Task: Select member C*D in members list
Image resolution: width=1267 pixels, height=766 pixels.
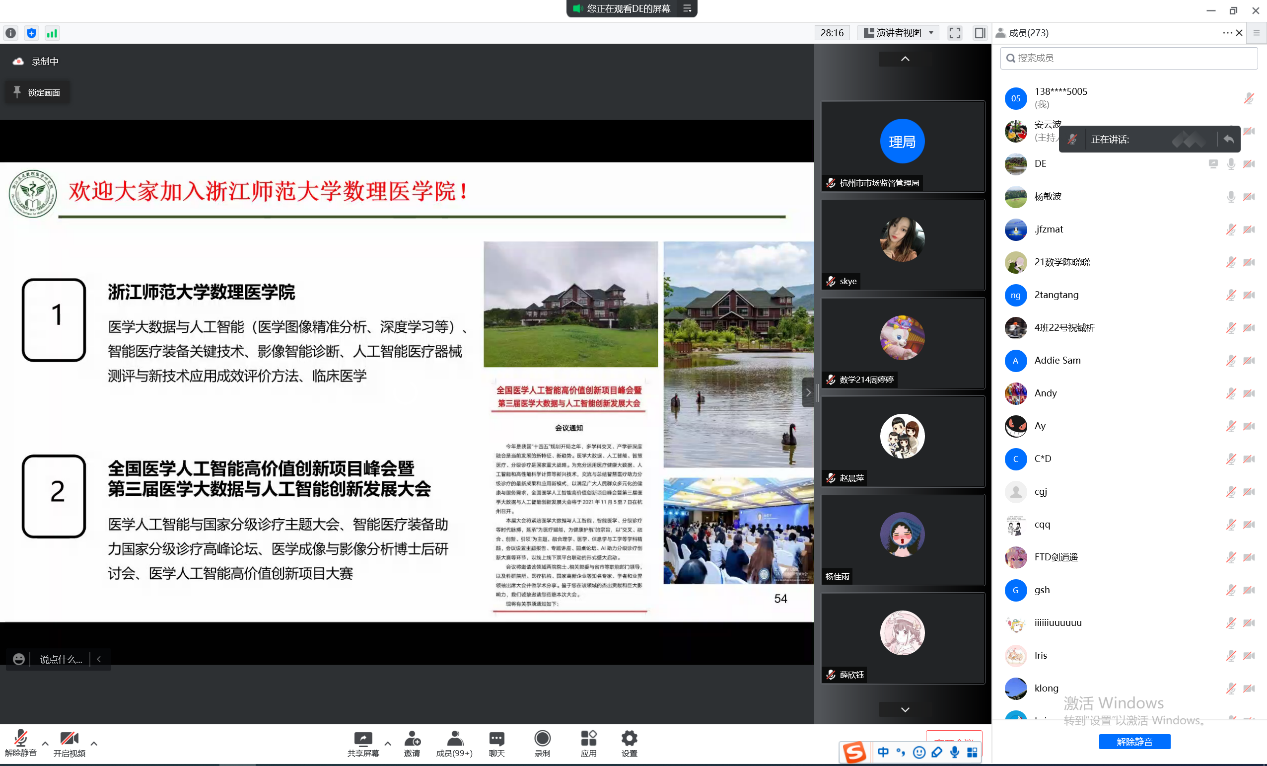Action: 1129,459
